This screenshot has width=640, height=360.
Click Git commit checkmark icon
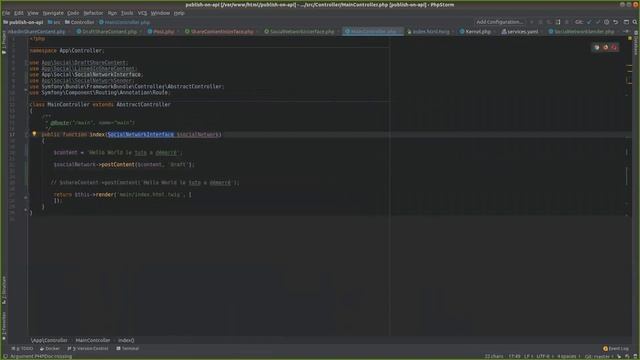coord(598,22)
